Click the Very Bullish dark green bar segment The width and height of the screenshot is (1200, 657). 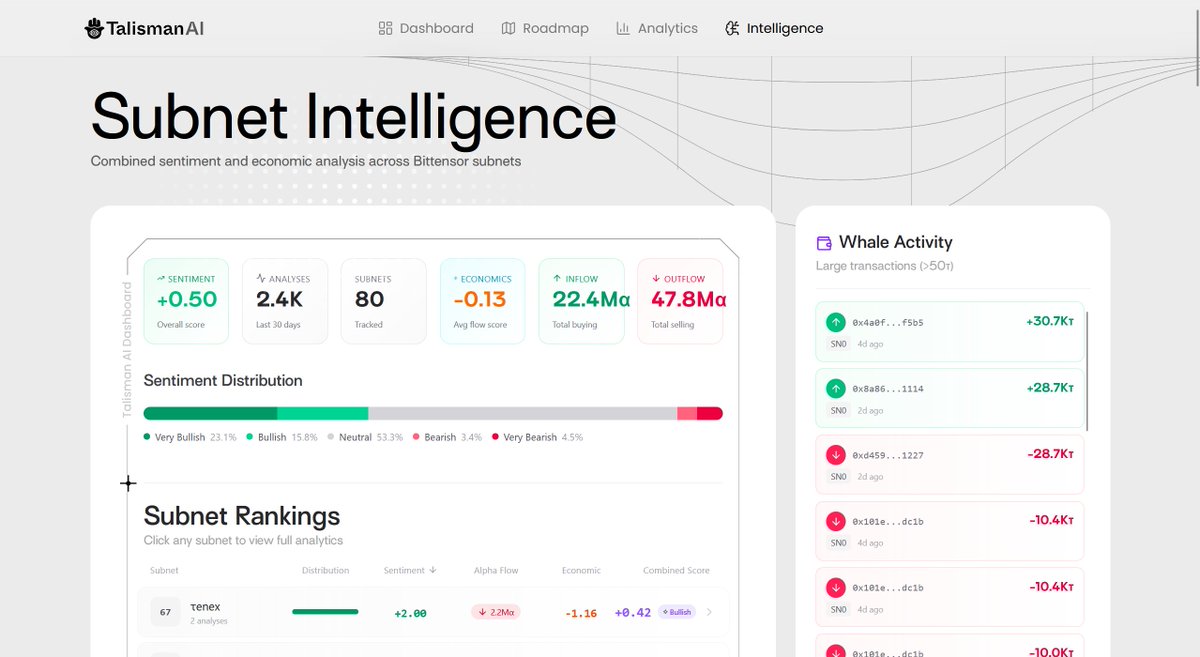click(x=210, y=413)
